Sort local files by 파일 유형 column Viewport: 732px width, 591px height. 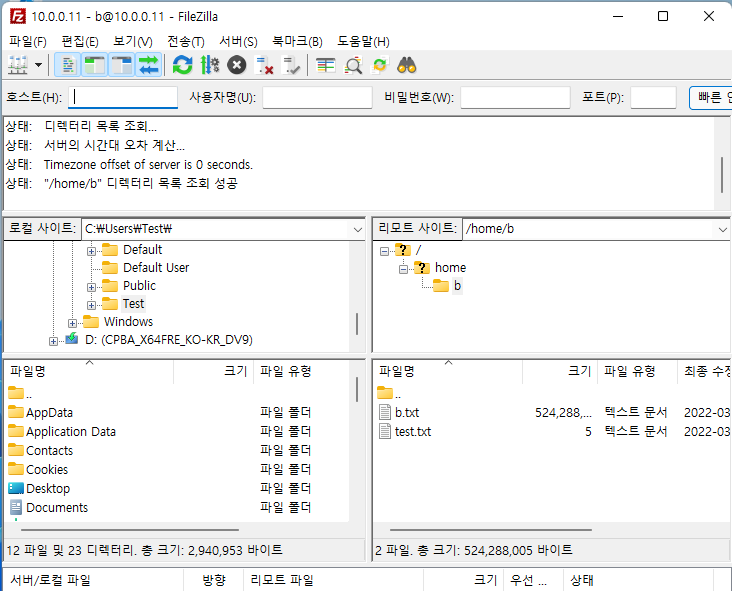[301, 372]
